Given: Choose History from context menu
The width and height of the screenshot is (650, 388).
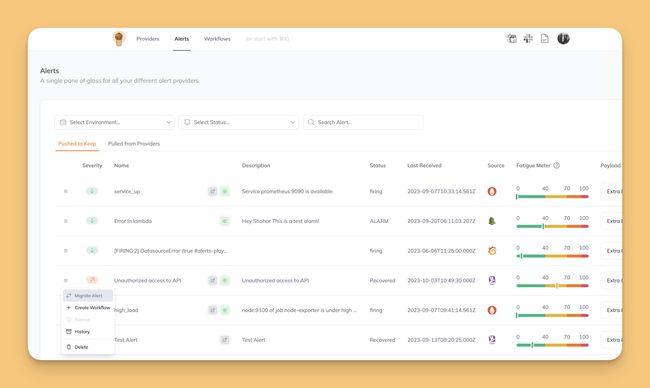Looking at the screenshot, I should click(x=88, y=332).
